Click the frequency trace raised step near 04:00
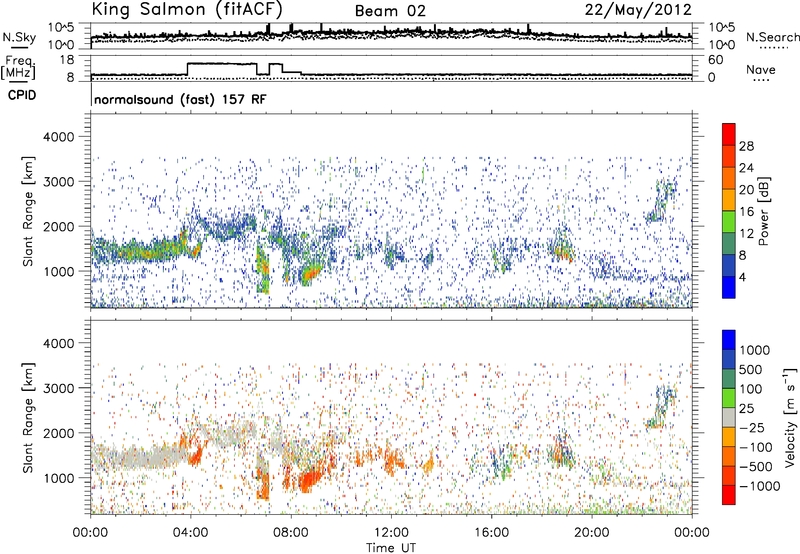This screenshot has width=800, height=554. (221, 64)
